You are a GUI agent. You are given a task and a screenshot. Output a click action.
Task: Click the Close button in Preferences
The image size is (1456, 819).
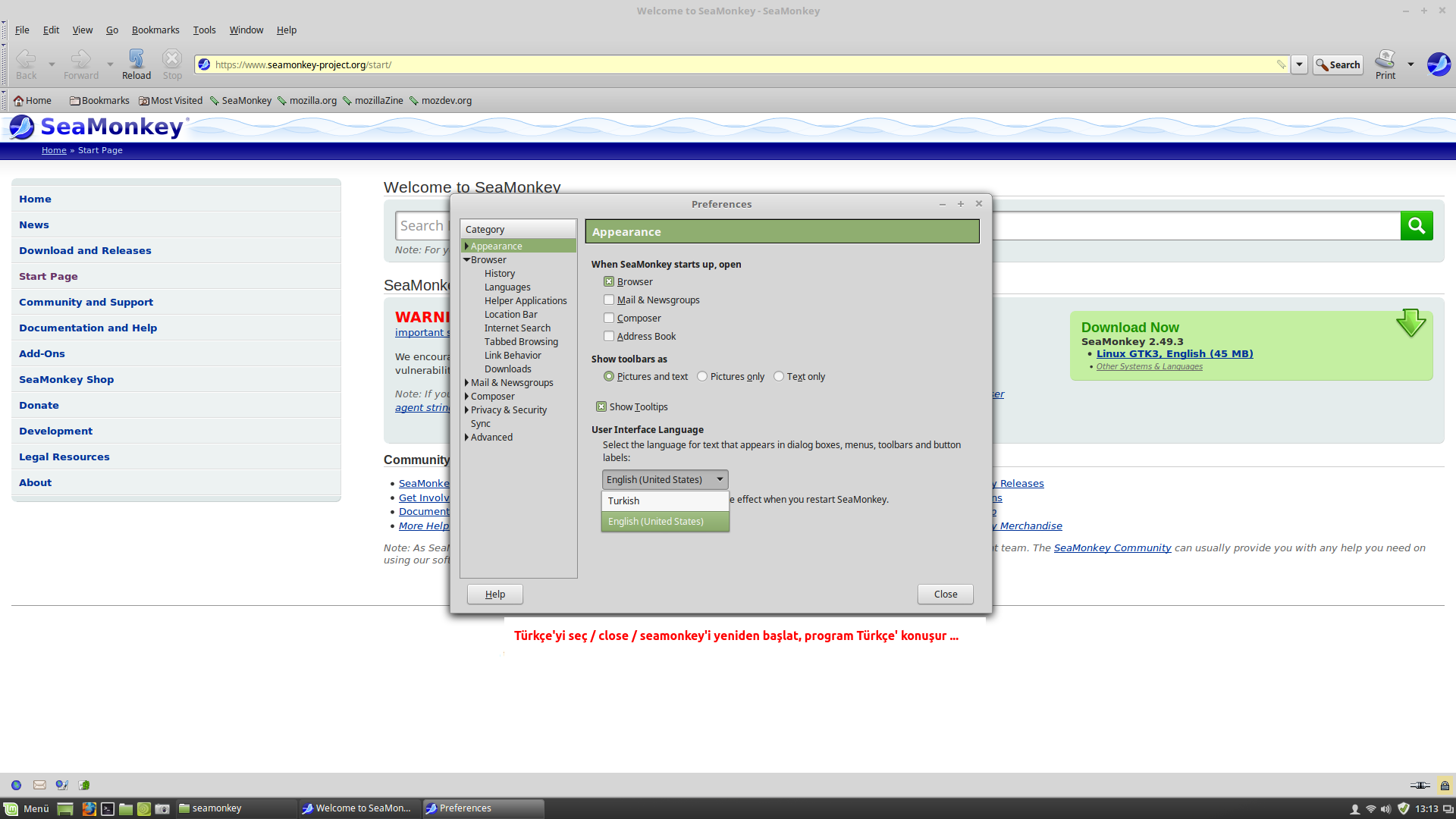click(945, 594)
